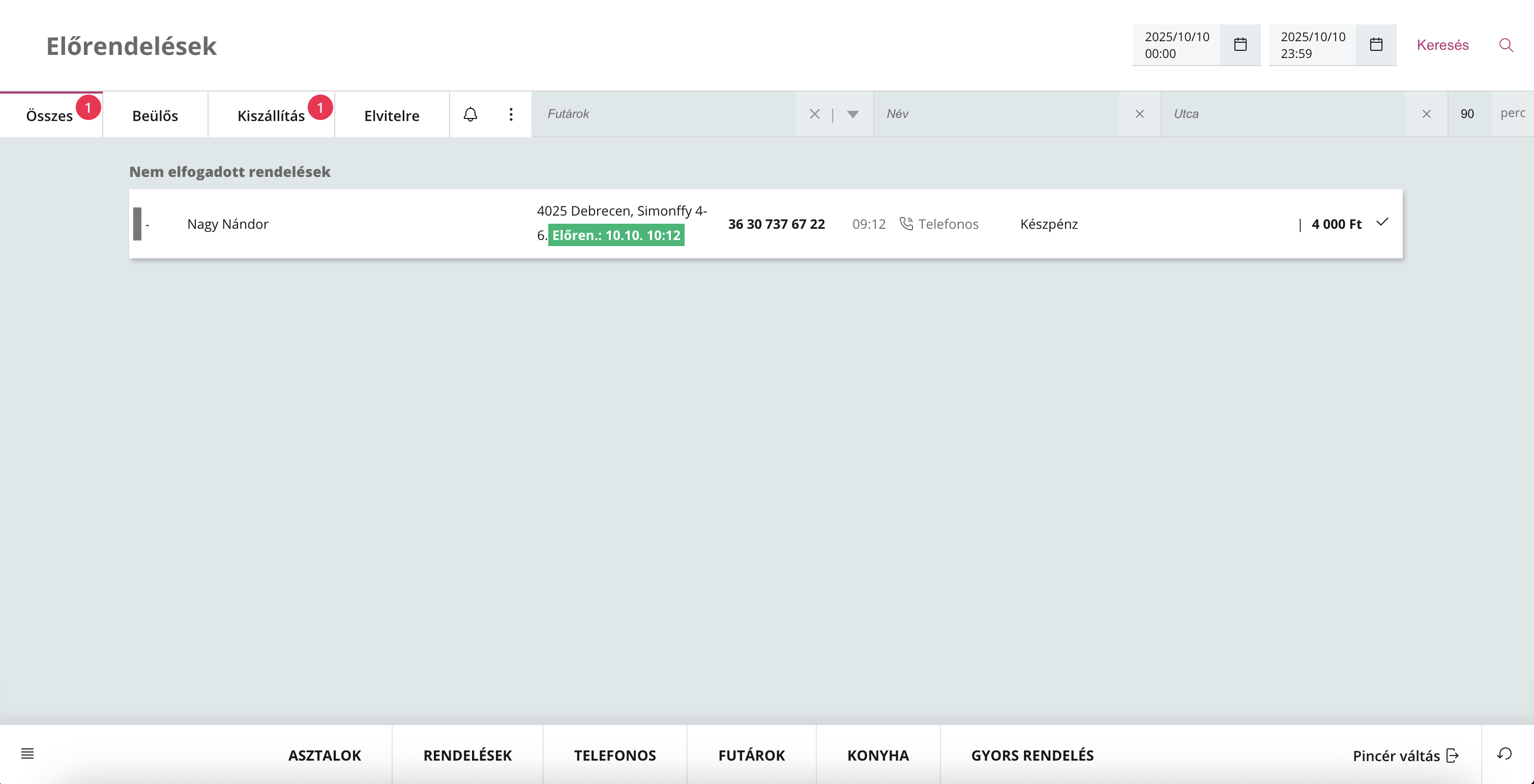This screenshot has height=784, width=1534.
Task: Open the start date calendar picker
Action: pyautogui.click(x=1240, y=45)
